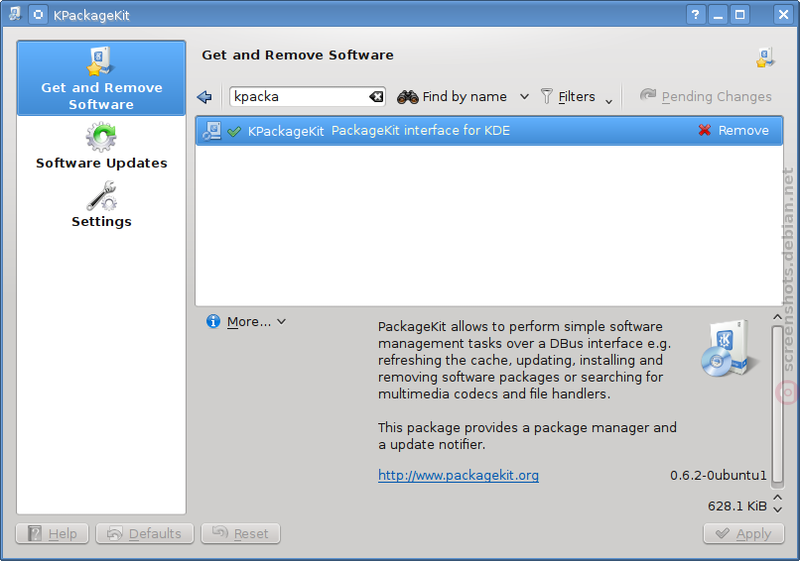Open the Settings section
800x561 pixels.
tap(101, 205)
